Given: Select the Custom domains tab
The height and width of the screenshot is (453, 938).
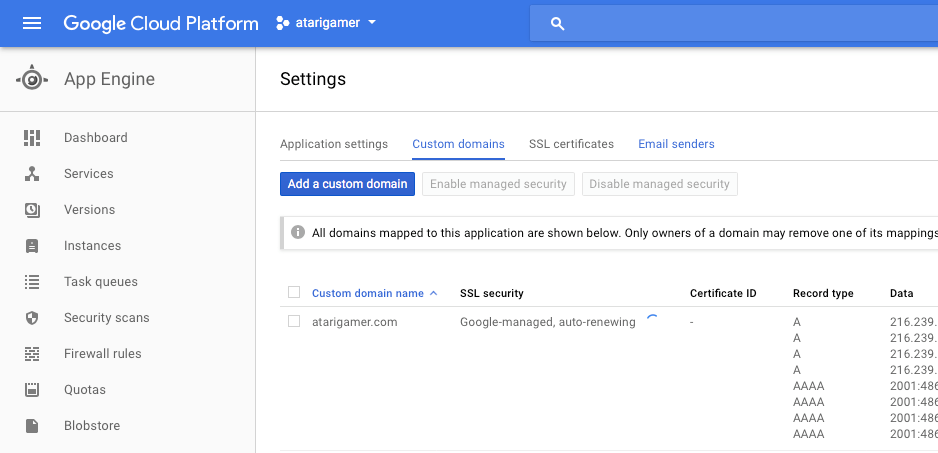Looking at the screenshot, I should click(458, 144).
